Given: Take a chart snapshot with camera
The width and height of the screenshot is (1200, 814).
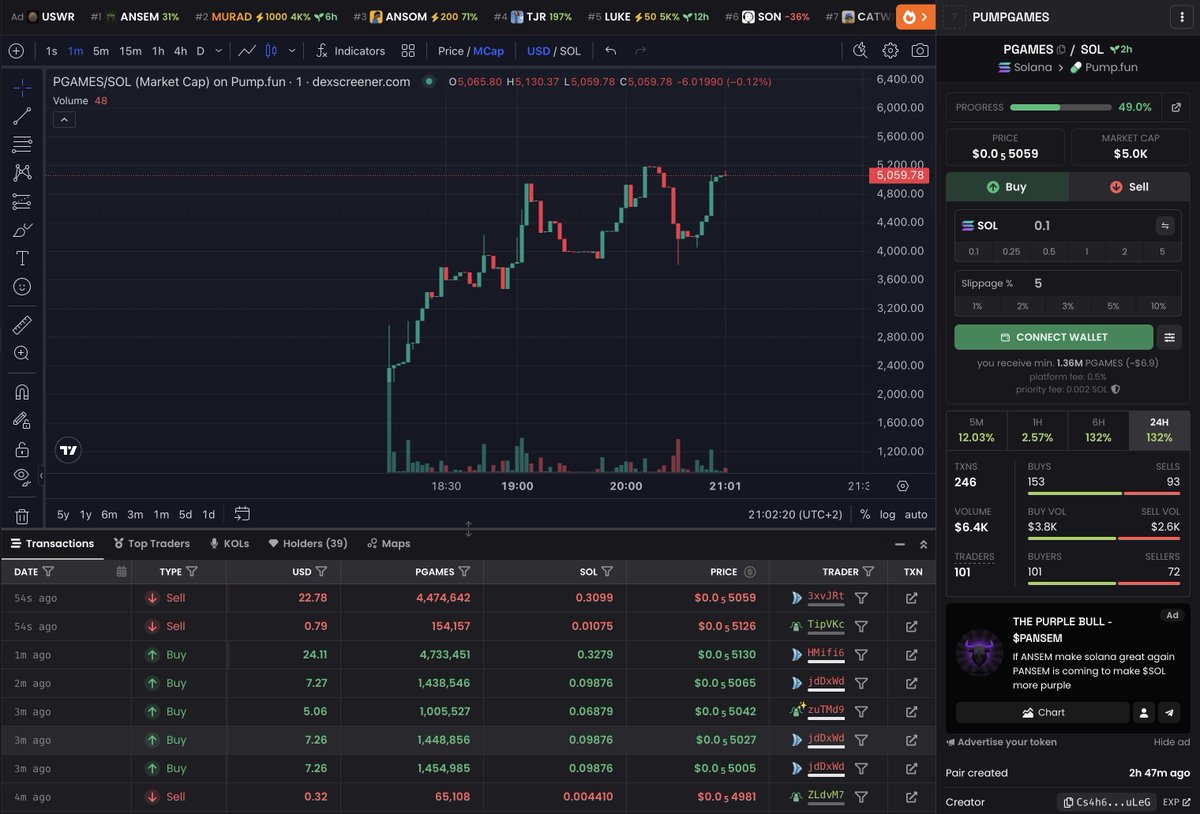Looking at the screenshot, I should tap(920, 51).
